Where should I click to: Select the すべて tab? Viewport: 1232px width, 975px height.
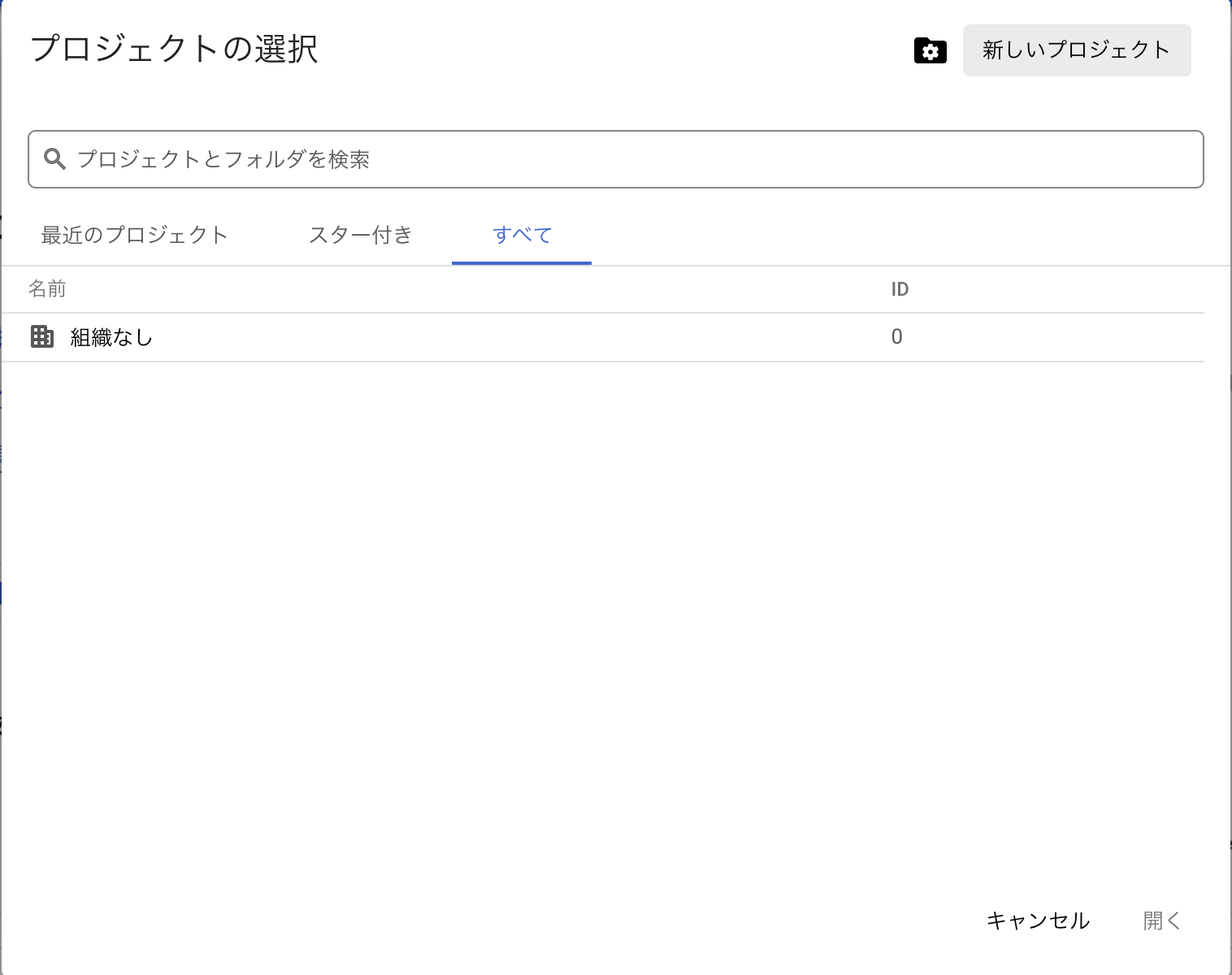[x=522, y=235]
